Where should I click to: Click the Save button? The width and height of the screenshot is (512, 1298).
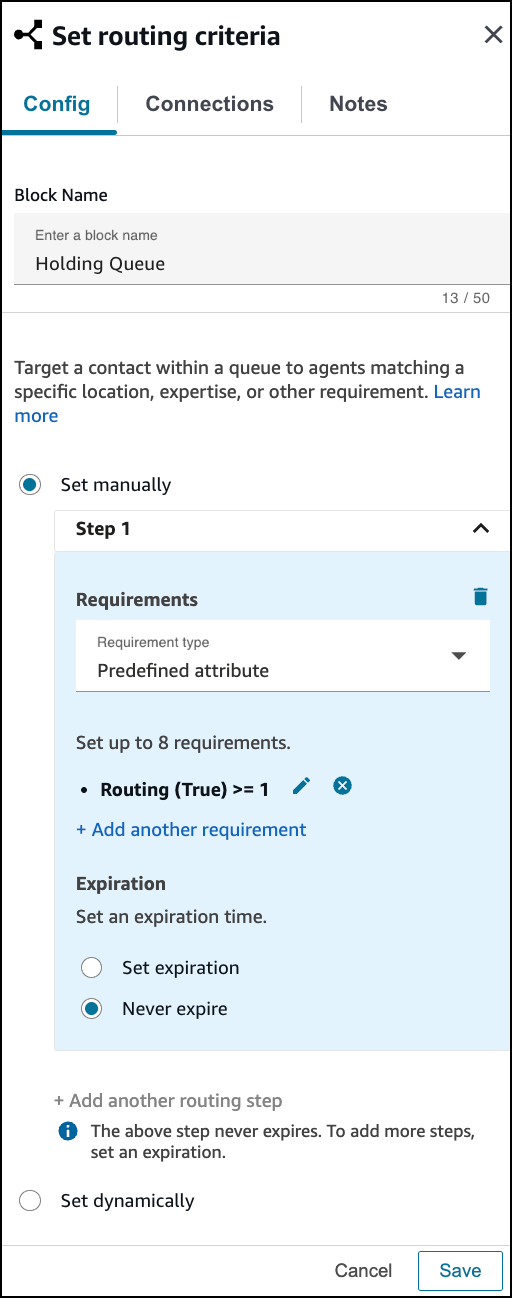pos(460,1271)
